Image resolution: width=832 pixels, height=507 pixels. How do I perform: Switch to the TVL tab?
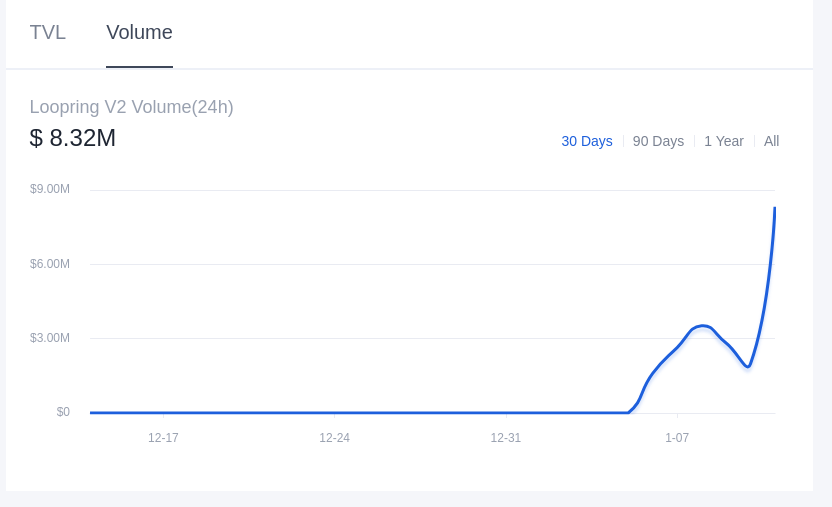47,32
